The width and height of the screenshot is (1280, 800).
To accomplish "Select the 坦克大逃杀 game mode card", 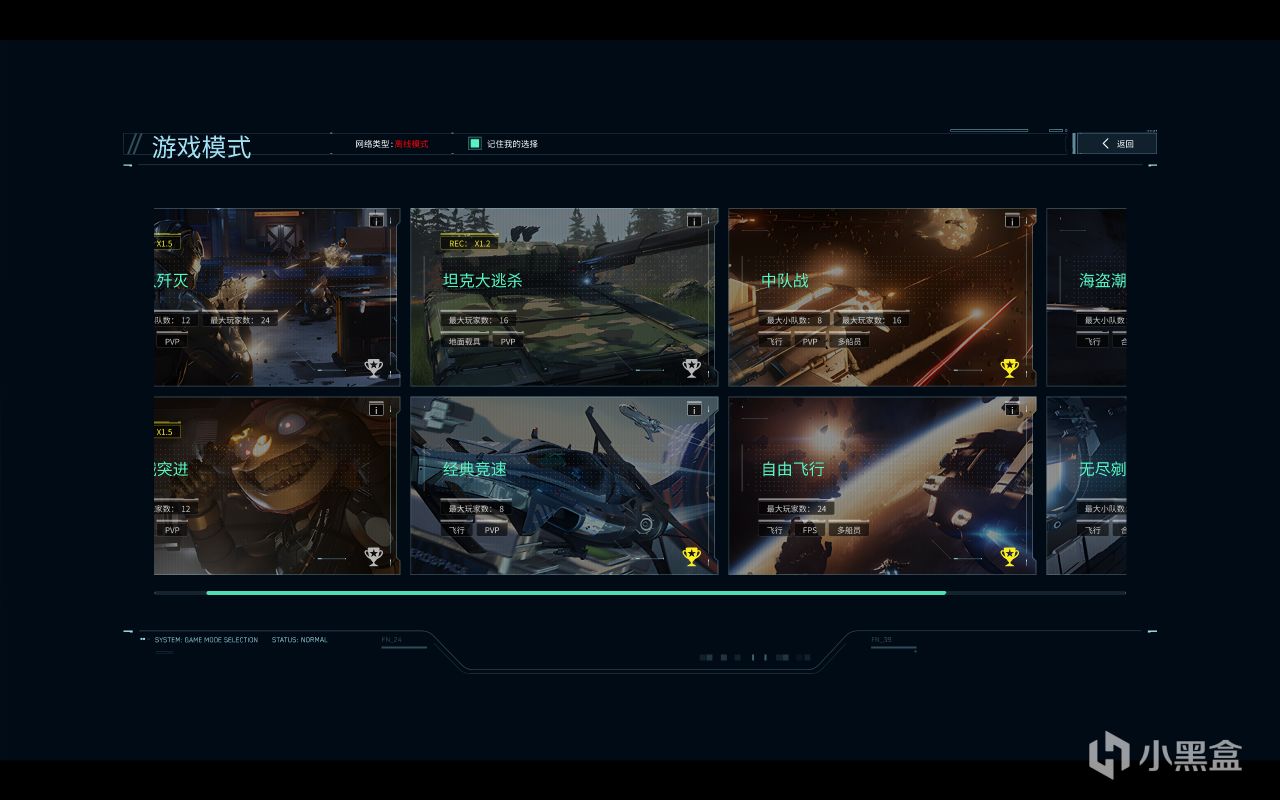I will tap(564, 297).
